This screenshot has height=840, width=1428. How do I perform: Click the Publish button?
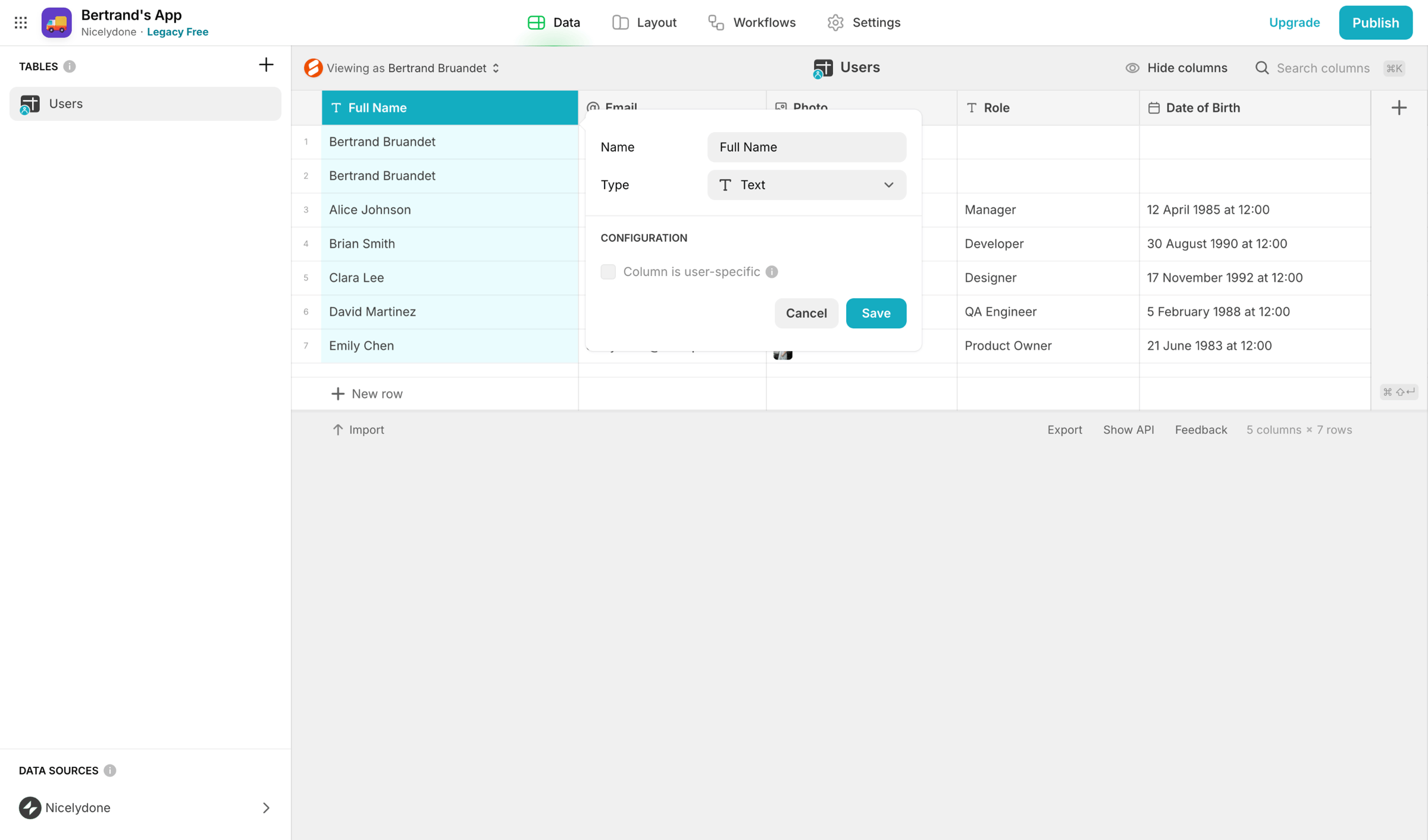(1375, 23)
